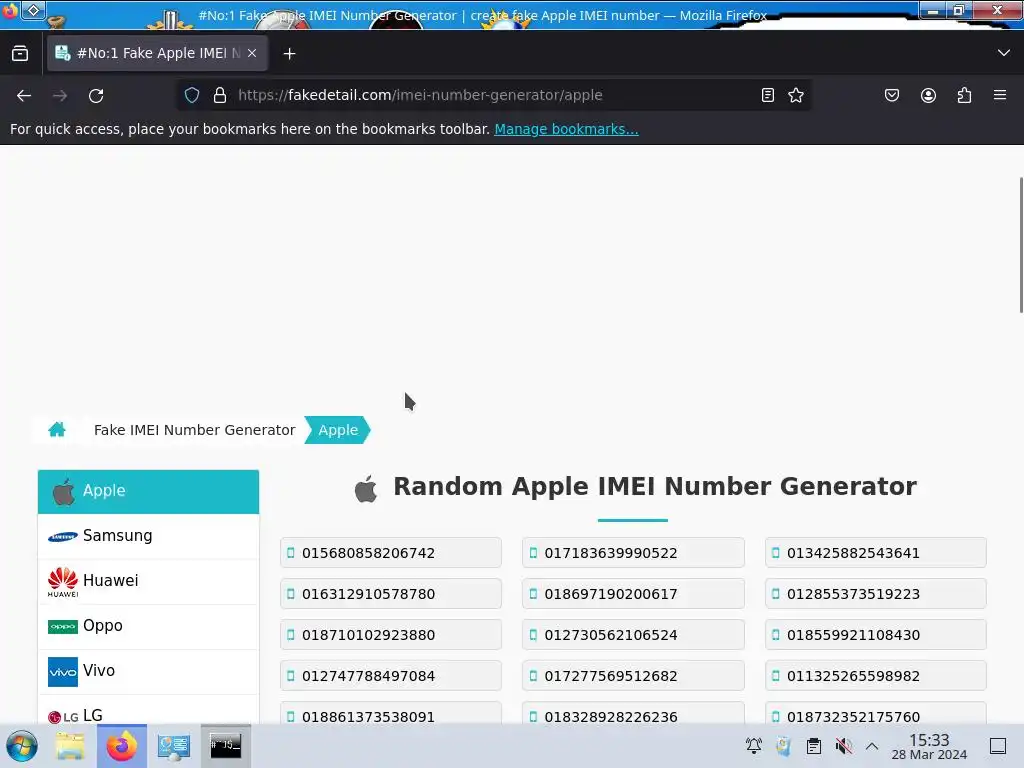Click the address bar URL field
The image size is (1024, 768).
coord(493,95)
